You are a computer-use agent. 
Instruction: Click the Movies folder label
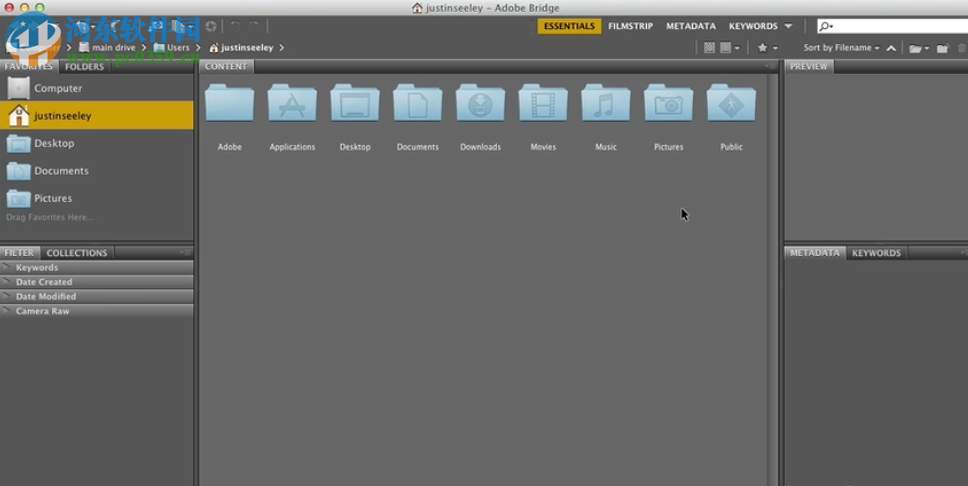click(x=543, y=147)
